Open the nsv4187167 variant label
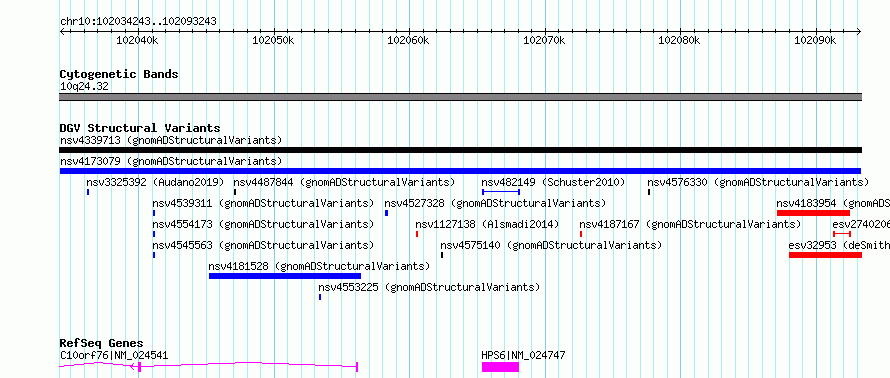This screenshot has height=378, width=890. [x=690, y=224]
